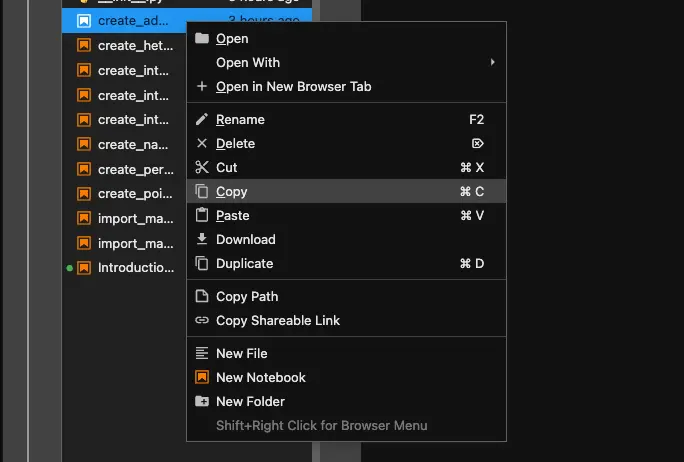Screen dimensions: 684x462
Task: Click the plus icon for Open in New Browser Tab
Action: [x=202, y=87]
